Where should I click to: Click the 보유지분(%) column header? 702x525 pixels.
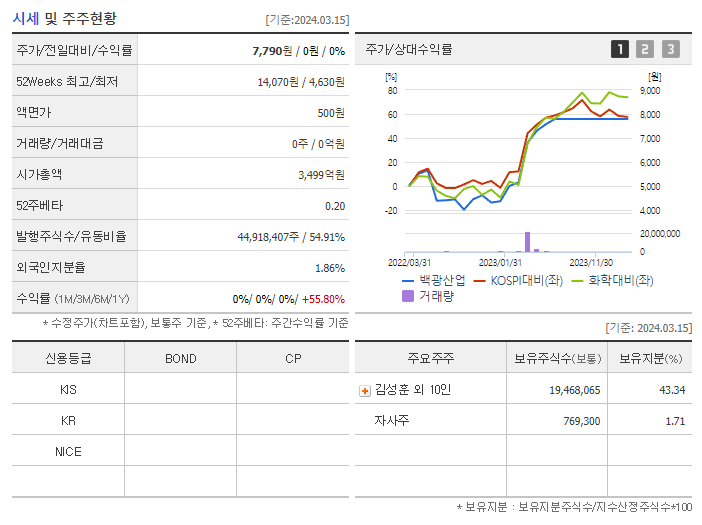pos(651,358)
